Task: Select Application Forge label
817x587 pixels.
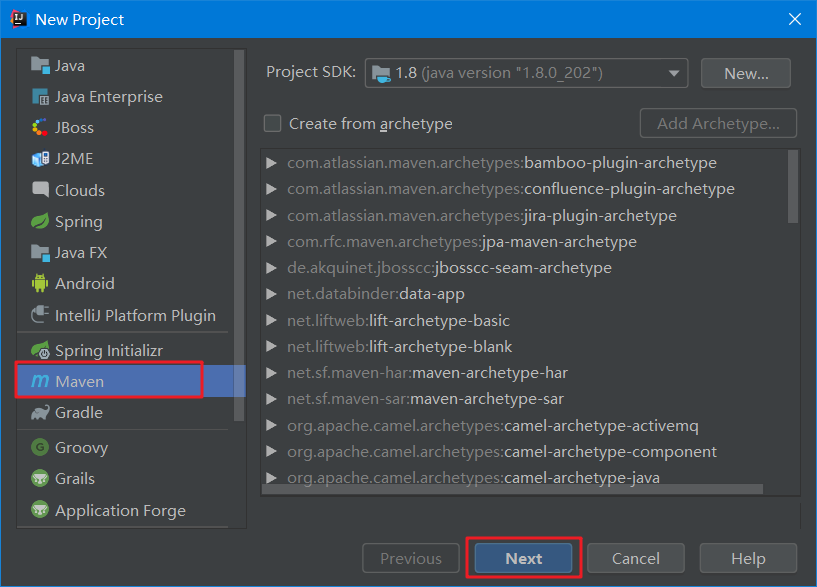Action: pyautogui.click(x=120, y=510)
